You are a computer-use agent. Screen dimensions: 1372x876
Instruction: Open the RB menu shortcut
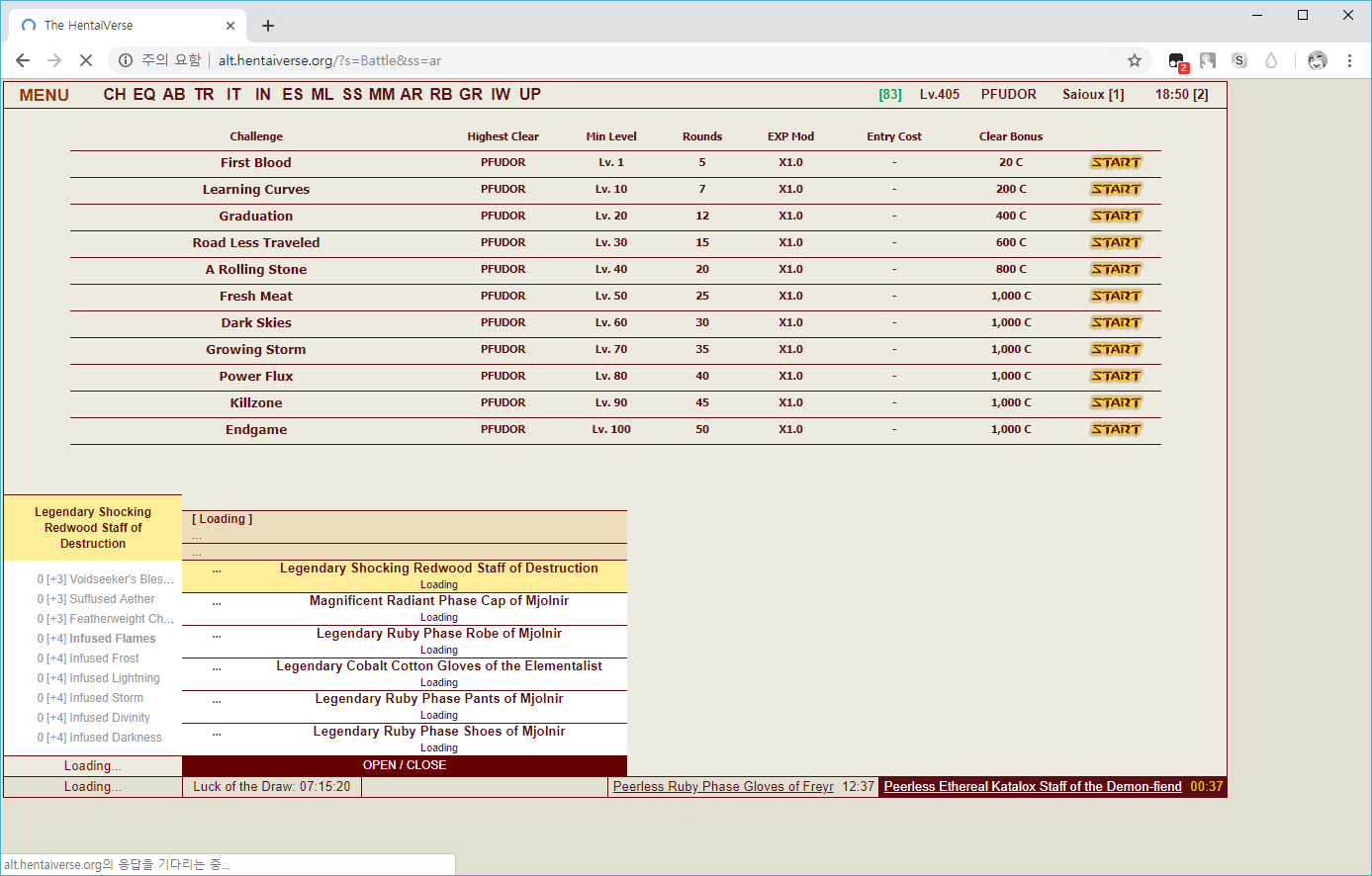point(441,94)
